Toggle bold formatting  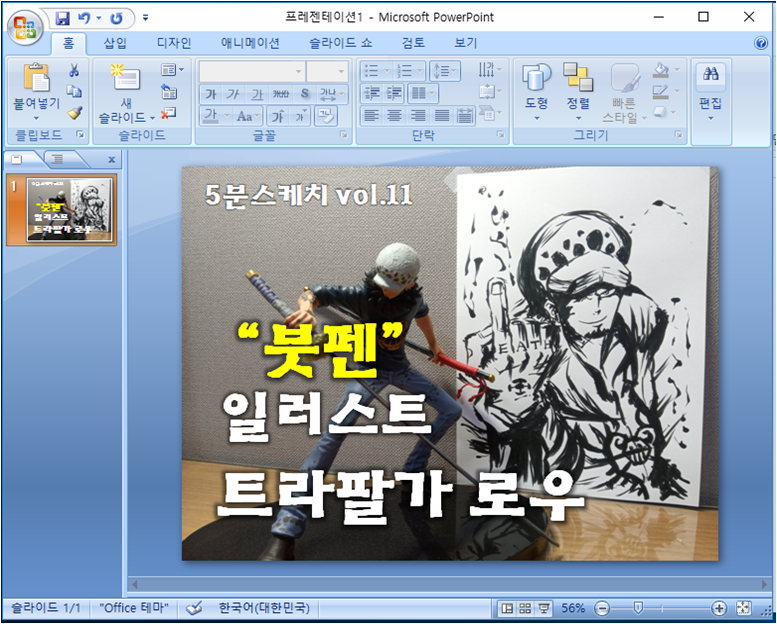[x=211, y=94]
